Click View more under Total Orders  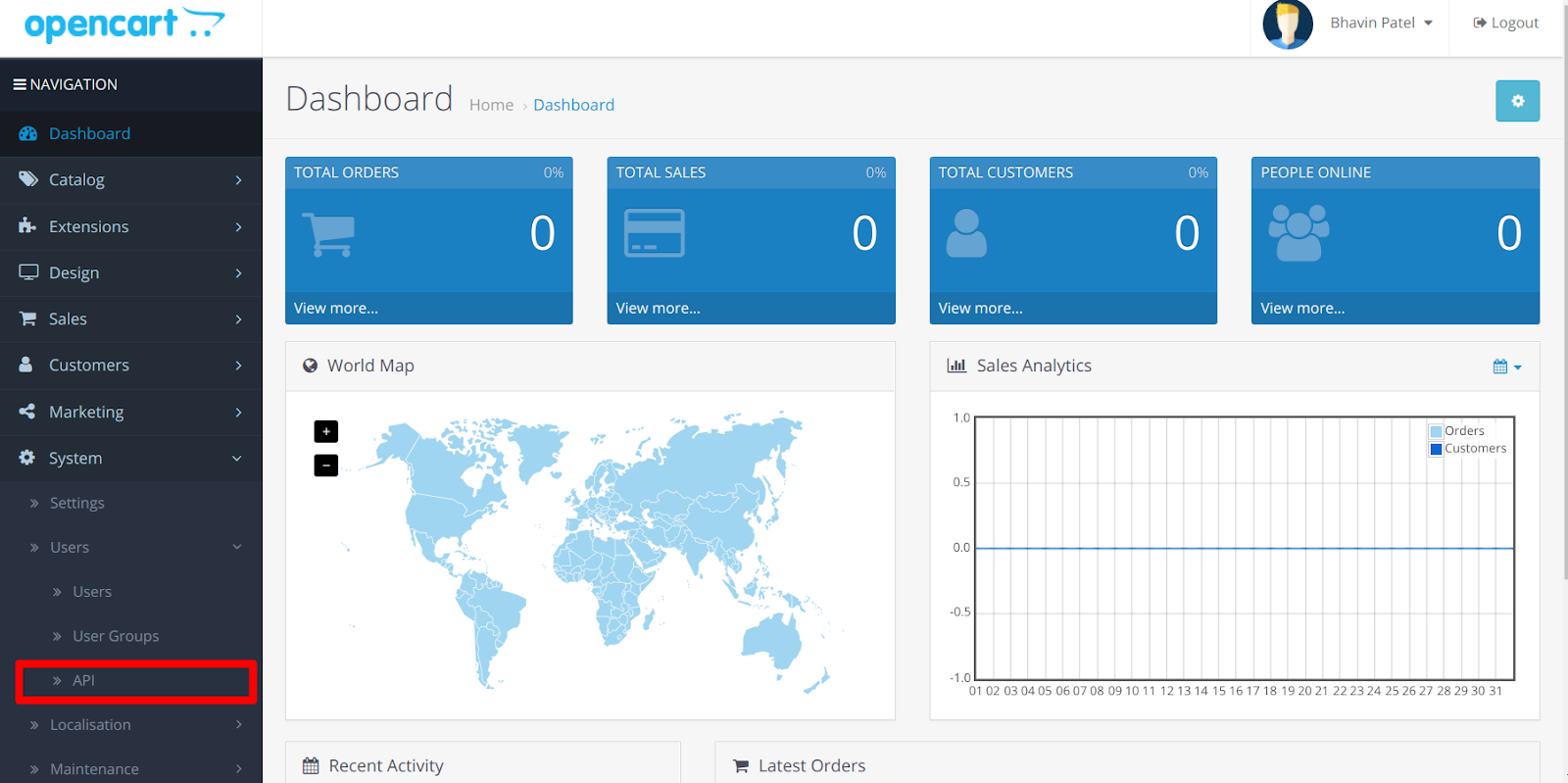[336, 308]
